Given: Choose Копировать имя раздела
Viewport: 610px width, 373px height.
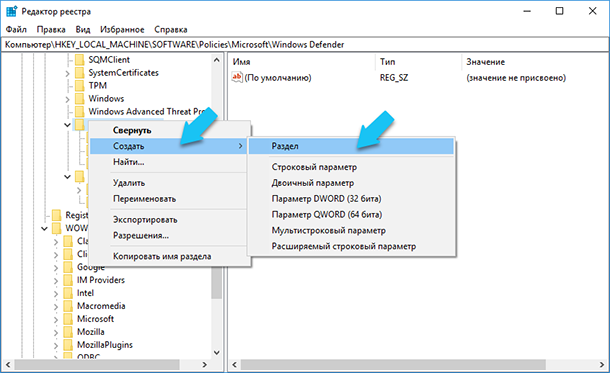Looking at the screenshot, I should (x=168, y=256).
